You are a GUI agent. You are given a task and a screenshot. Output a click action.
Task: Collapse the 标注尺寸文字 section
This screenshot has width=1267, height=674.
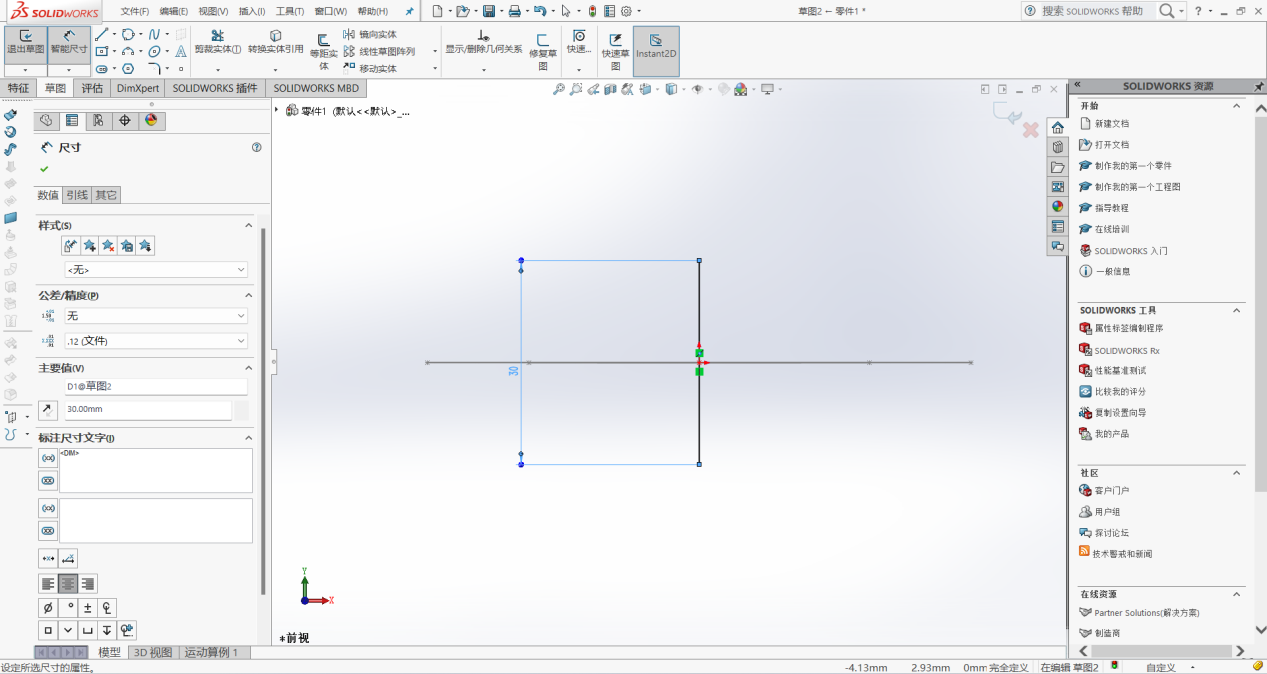pos(249,438)
